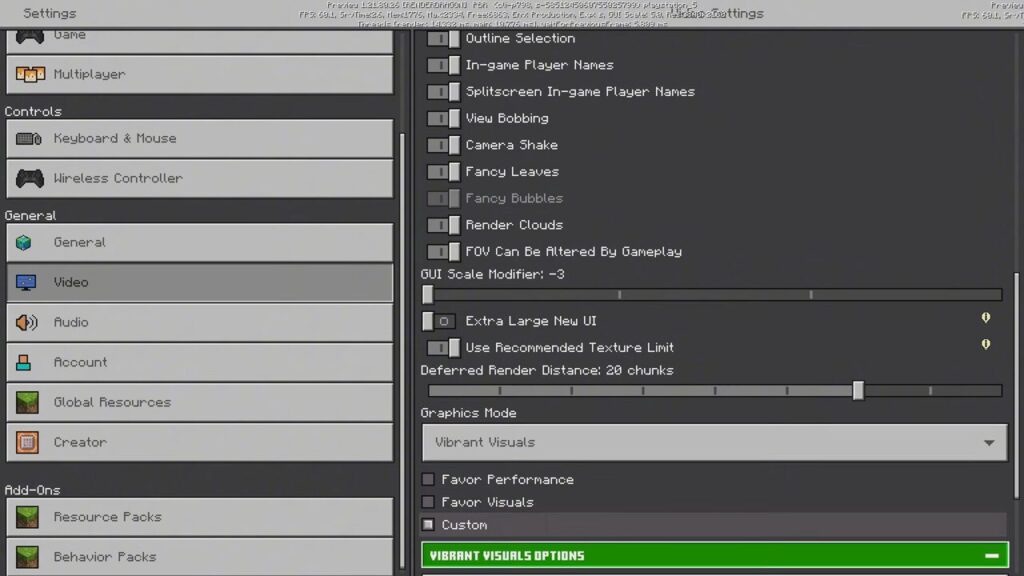
Task: Click the 'GUI Scale Modifier: -3' label
Action: pos(492,274)
